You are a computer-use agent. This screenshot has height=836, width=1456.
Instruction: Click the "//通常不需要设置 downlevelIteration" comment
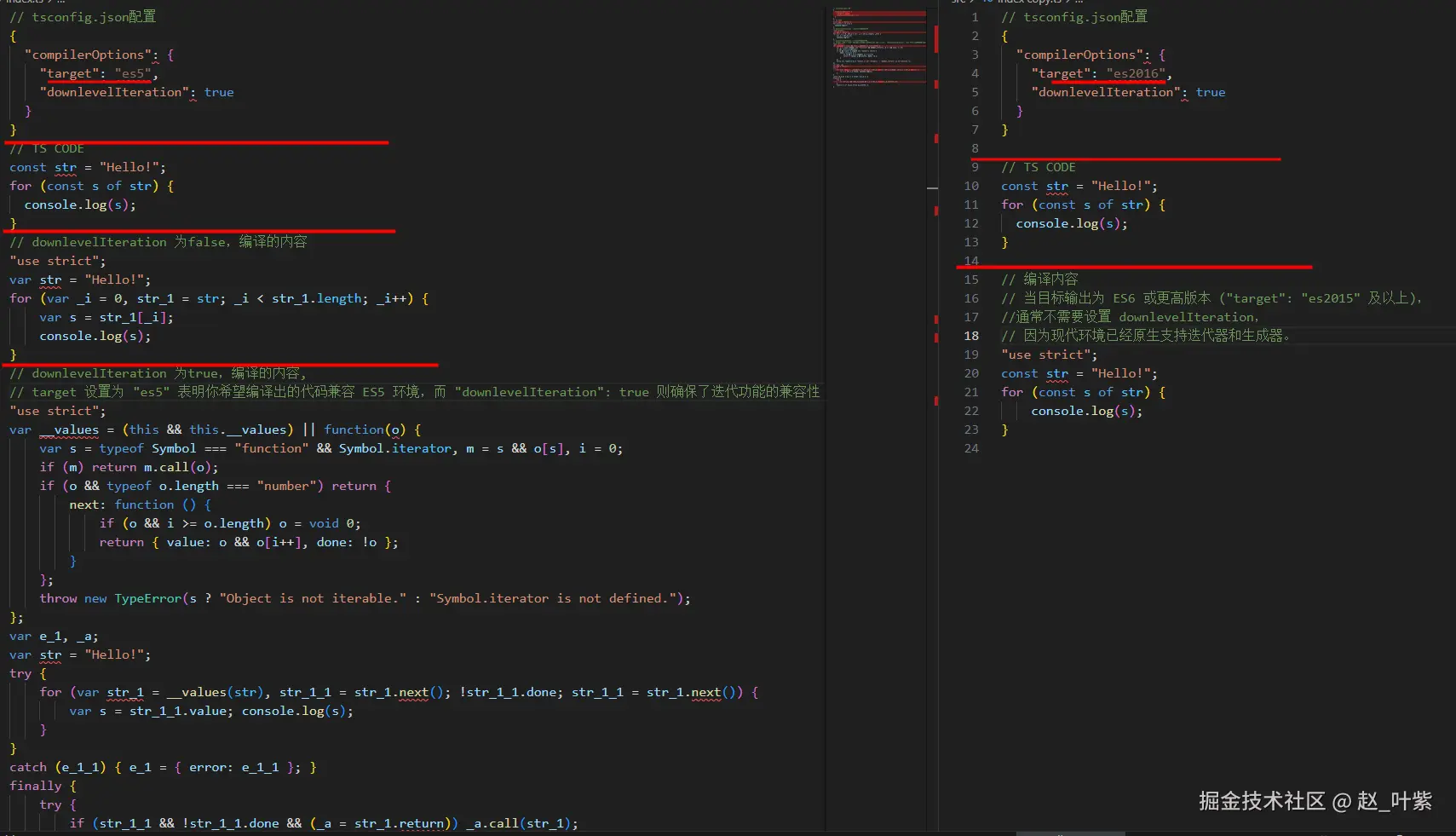click(x=1130, y=317)
